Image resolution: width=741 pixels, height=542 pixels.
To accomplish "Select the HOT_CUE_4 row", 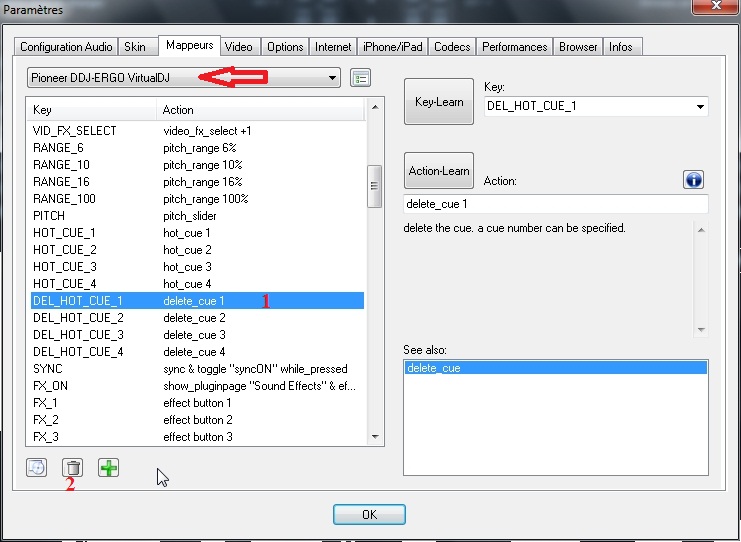I will pyautogui.click(x=198, y=284).
